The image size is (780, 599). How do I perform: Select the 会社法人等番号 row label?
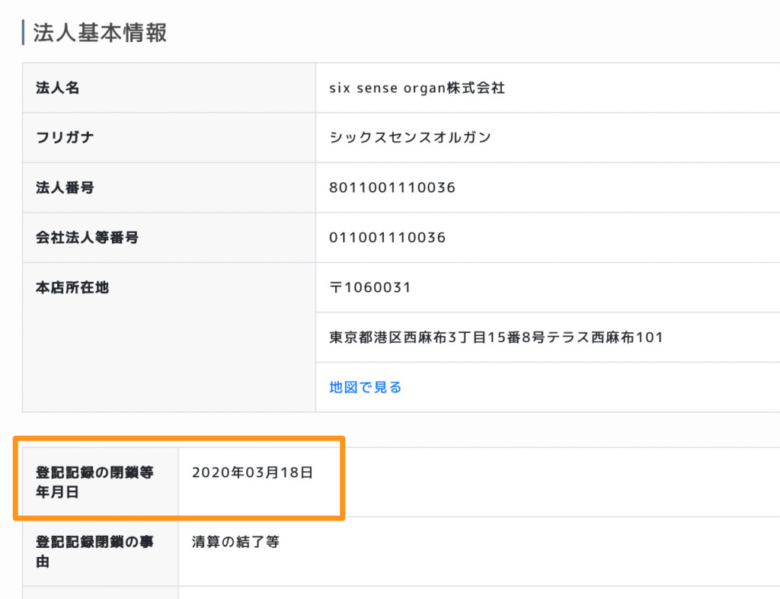point(87,237)
